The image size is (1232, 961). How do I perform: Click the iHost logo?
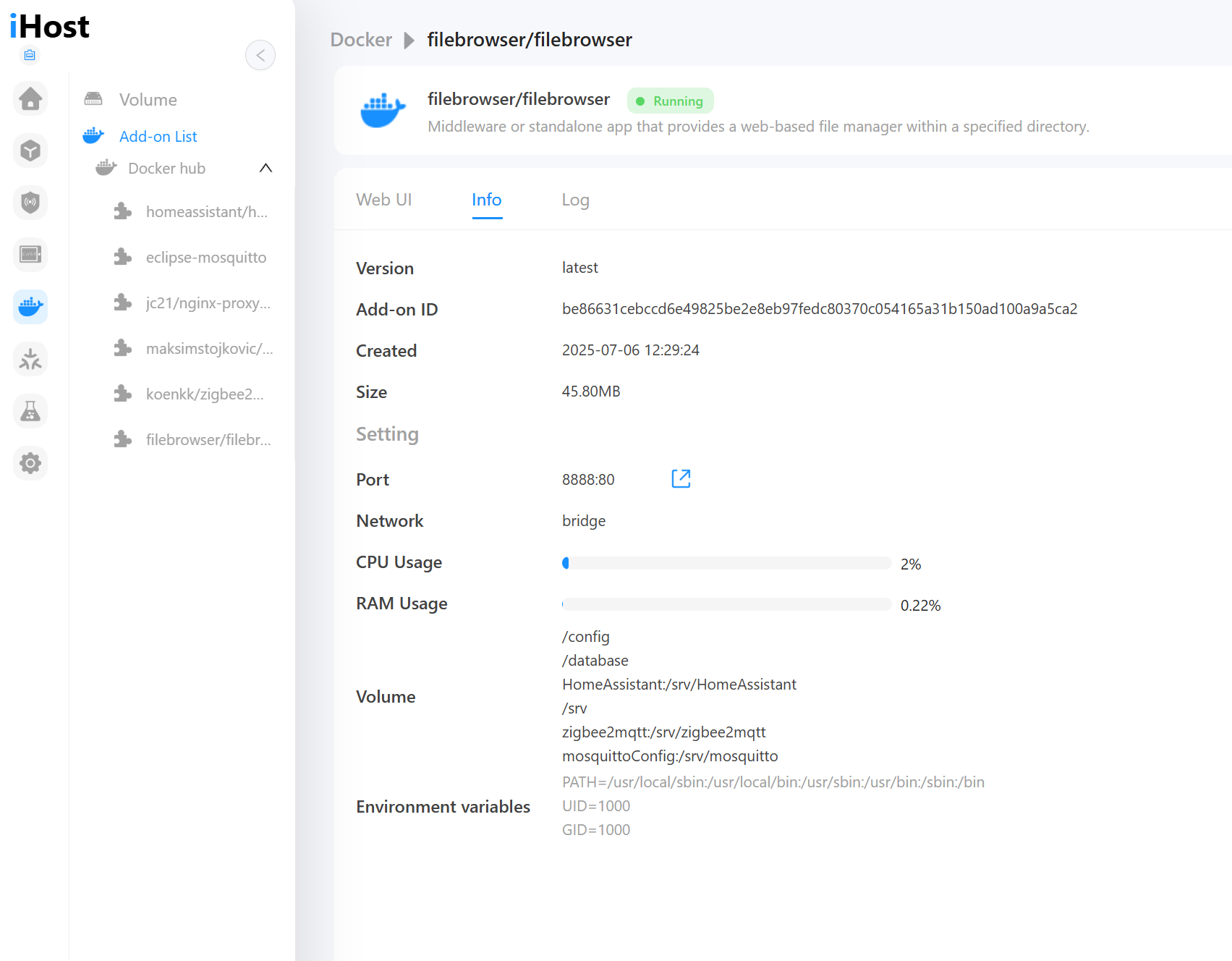click(49, 27)
